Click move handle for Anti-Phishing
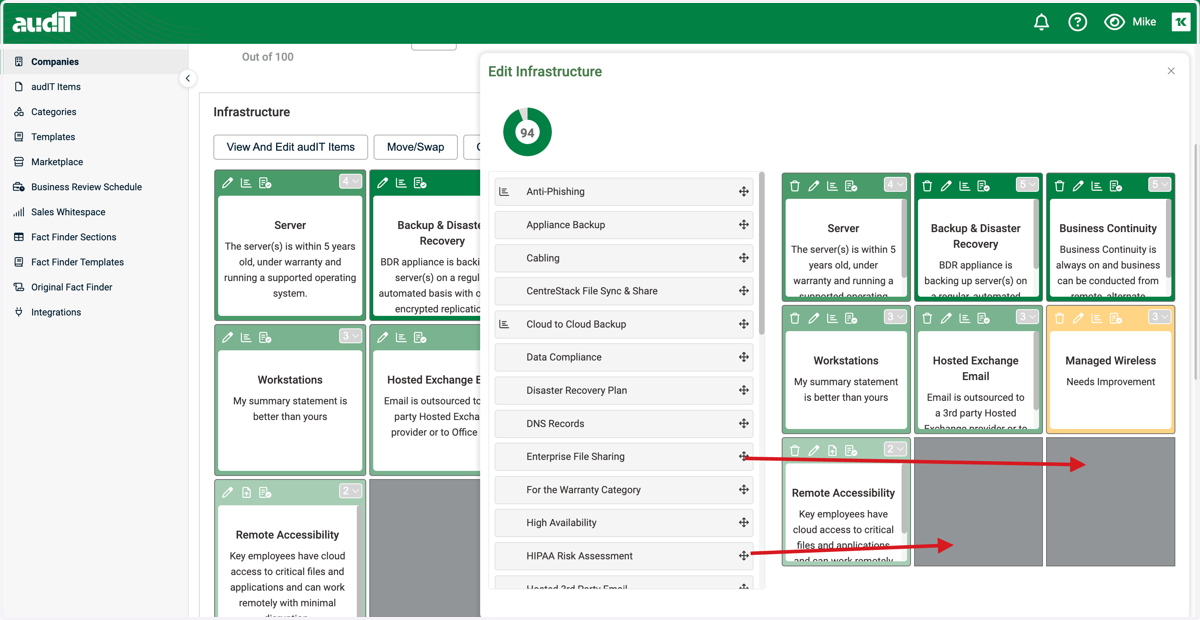 pos(744,192)
